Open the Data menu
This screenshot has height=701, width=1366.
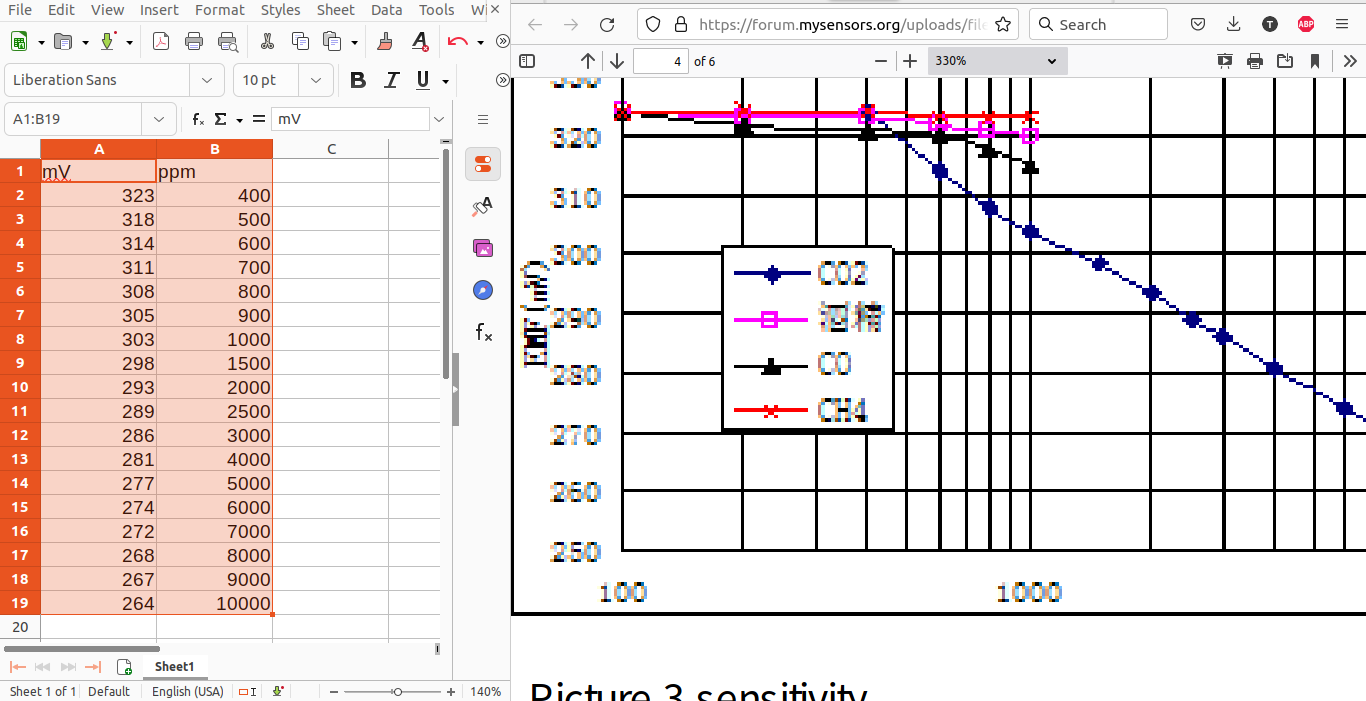[x=386, y=10]
